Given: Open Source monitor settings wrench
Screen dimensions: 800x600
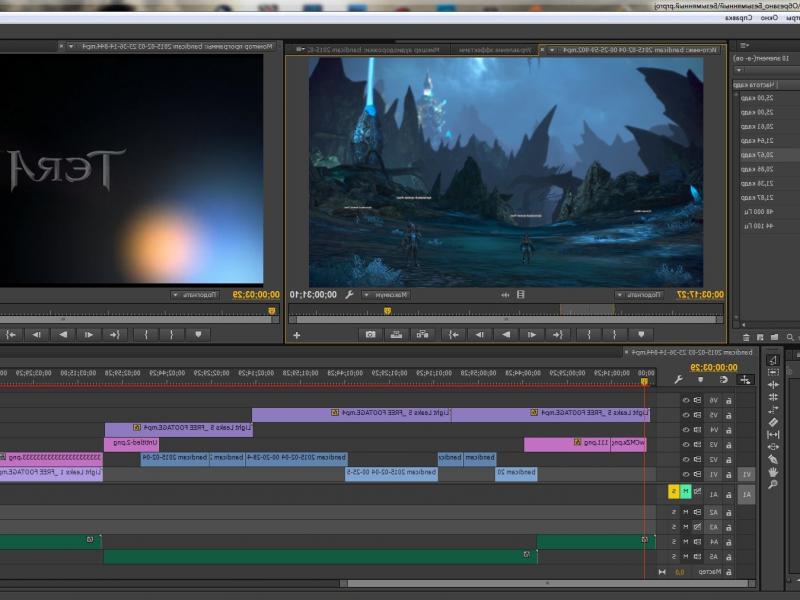Looking at the screenshot, I should coord(349,294).
